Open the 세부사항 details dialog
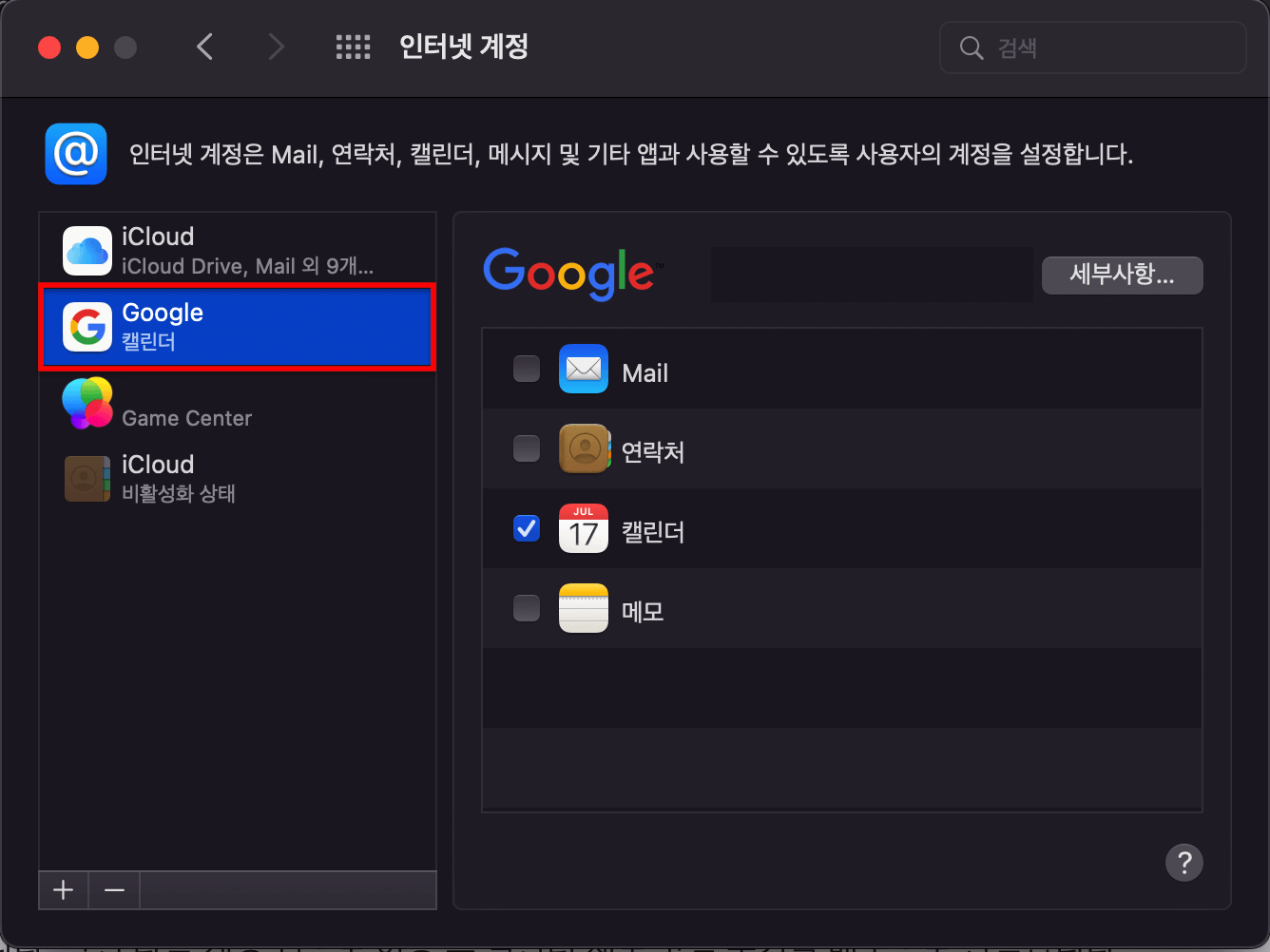This screenshot has height=952, width=1270. click(1122, 276)
